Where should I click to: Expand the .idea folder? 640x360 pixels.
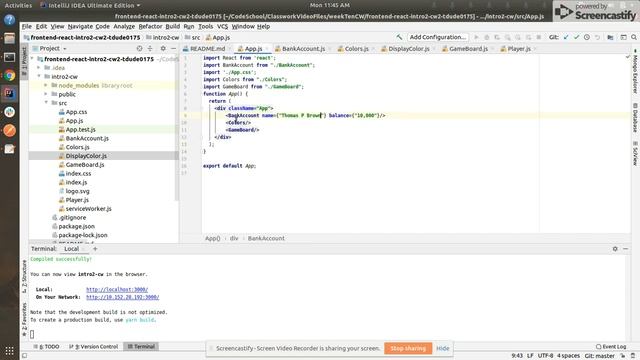[39, 68]
